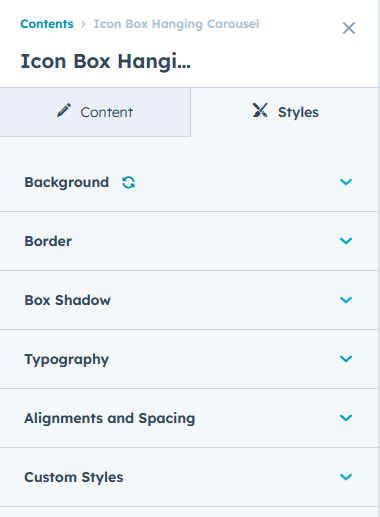Viewport: 380px width, 517px height.
Task: Open the Background section label
Action: 67,182
